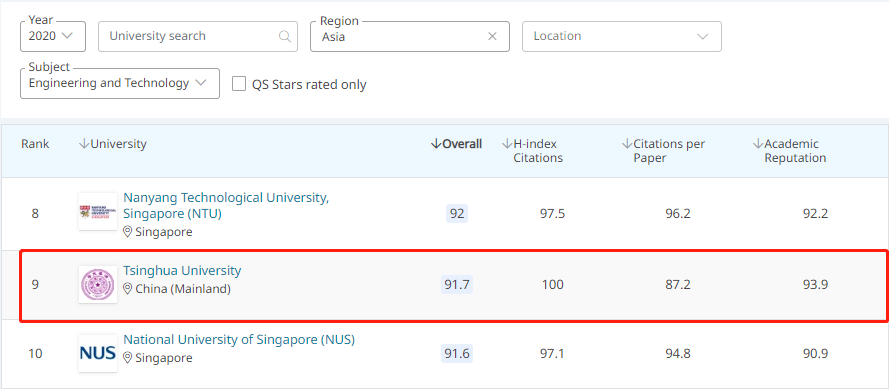The width and height of the screenshot is (889, 389).
Task: Click citations per paper value 87.2
Action: pos(678,284)
